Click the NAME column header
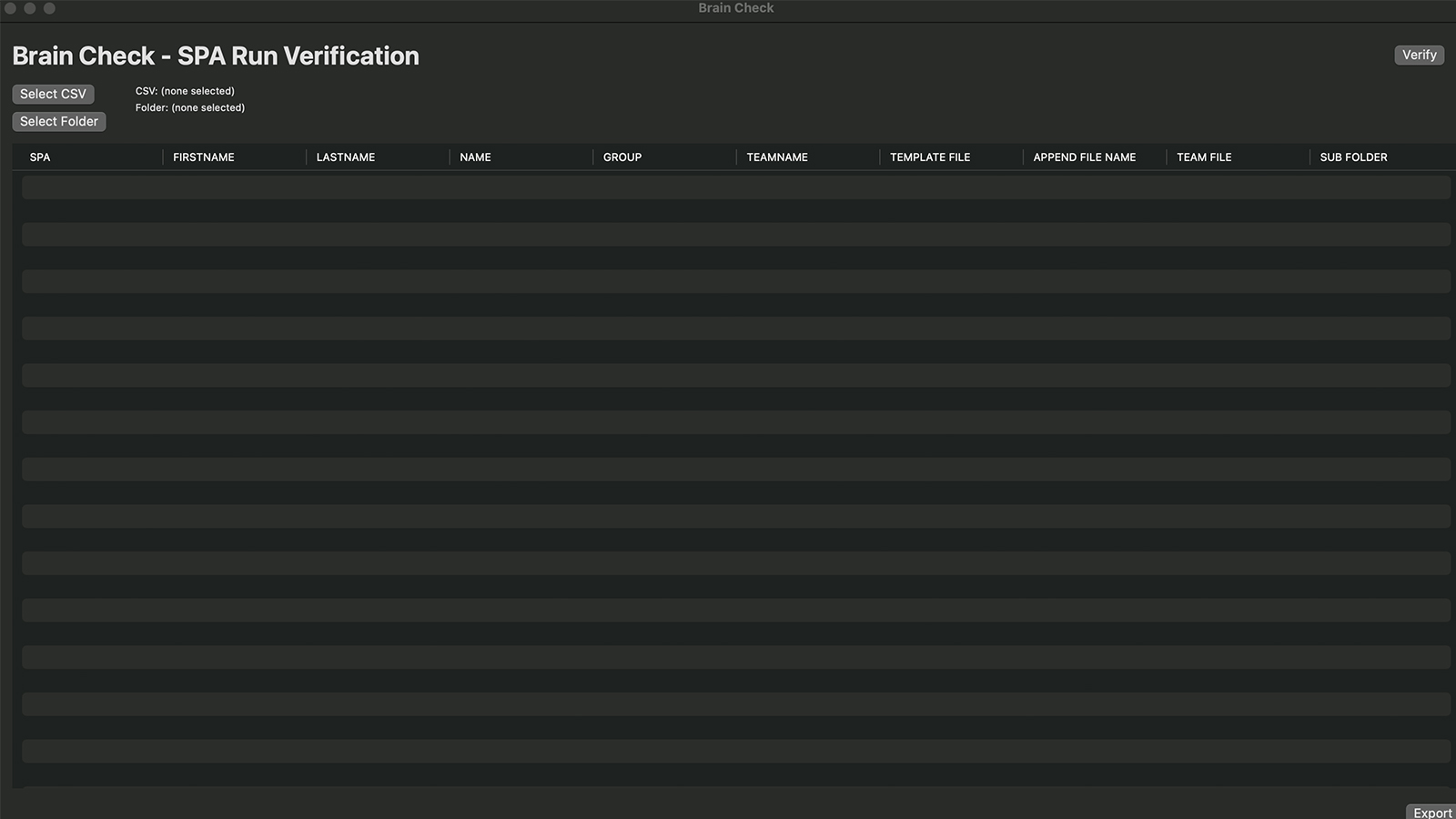 coord(475,157)
